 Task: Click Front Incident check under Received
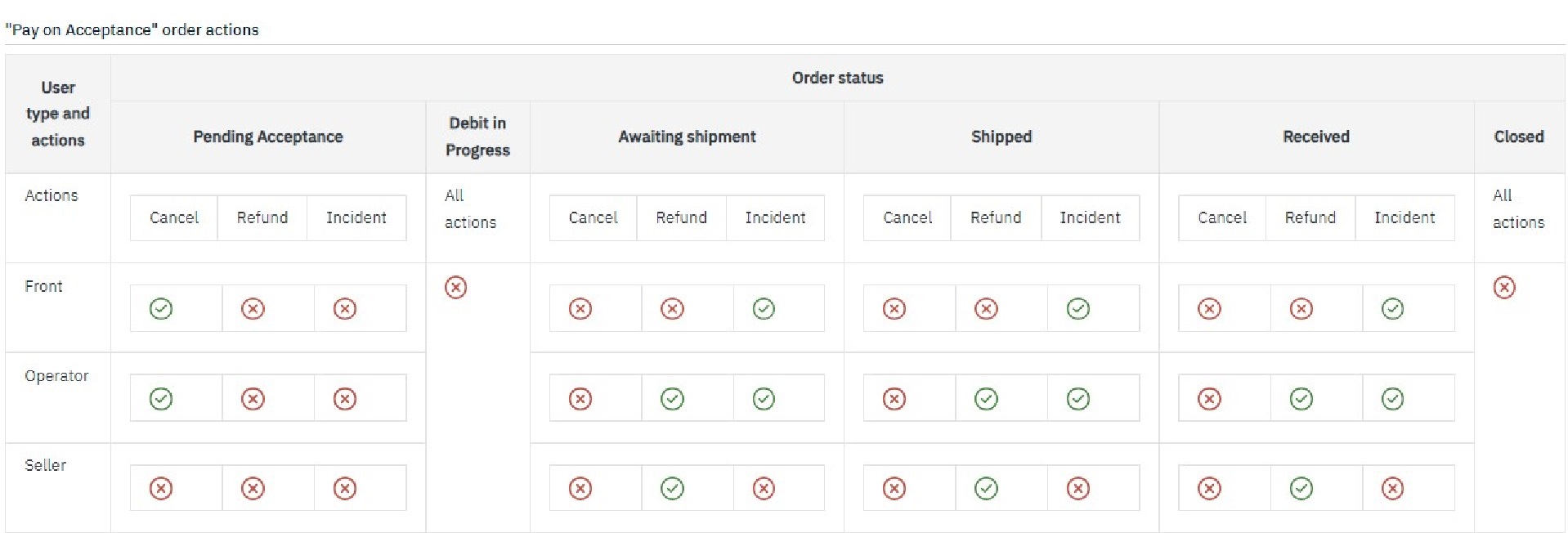[x=1392, y=308]
